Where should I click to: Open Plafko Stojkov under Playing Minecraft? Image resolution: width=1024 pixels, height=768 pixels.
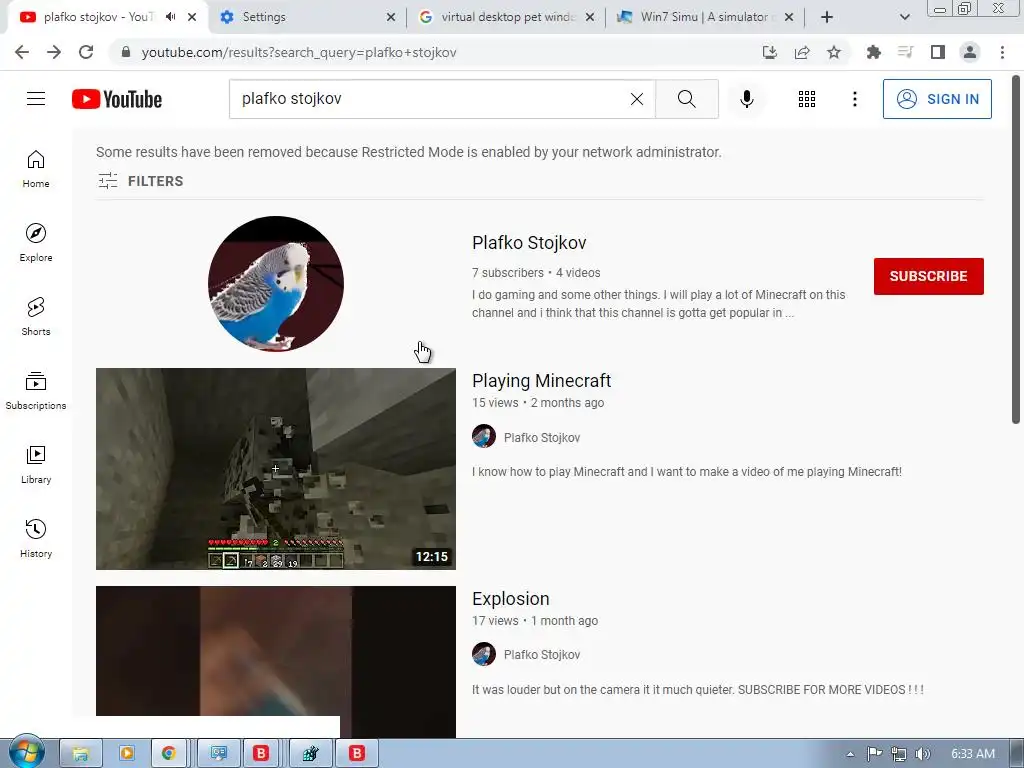click(x=541, y=438)
